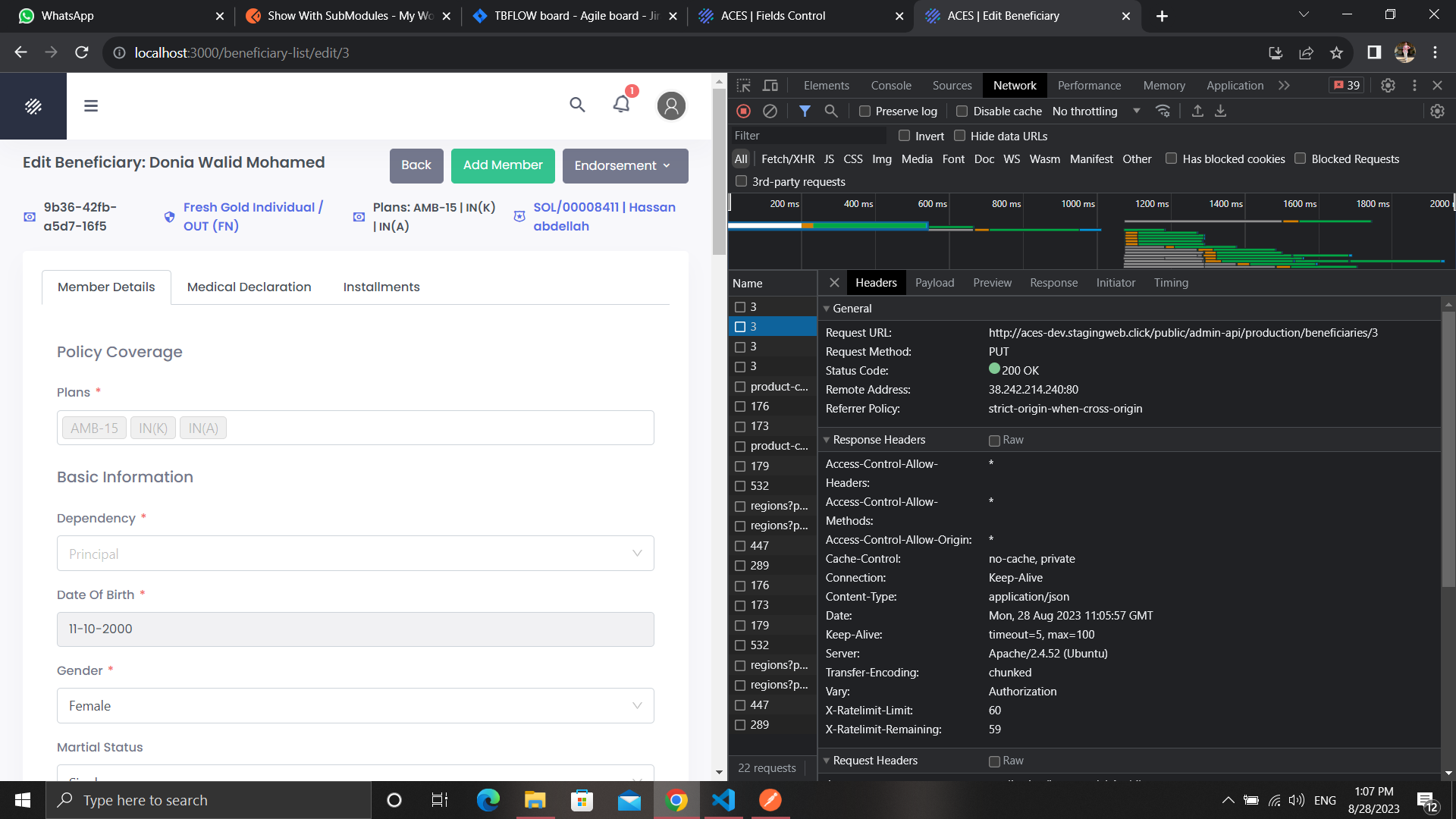1456x819 pixels.
Task: Open the Payload tab in DevTools
Action: click(x=934, y=283)
